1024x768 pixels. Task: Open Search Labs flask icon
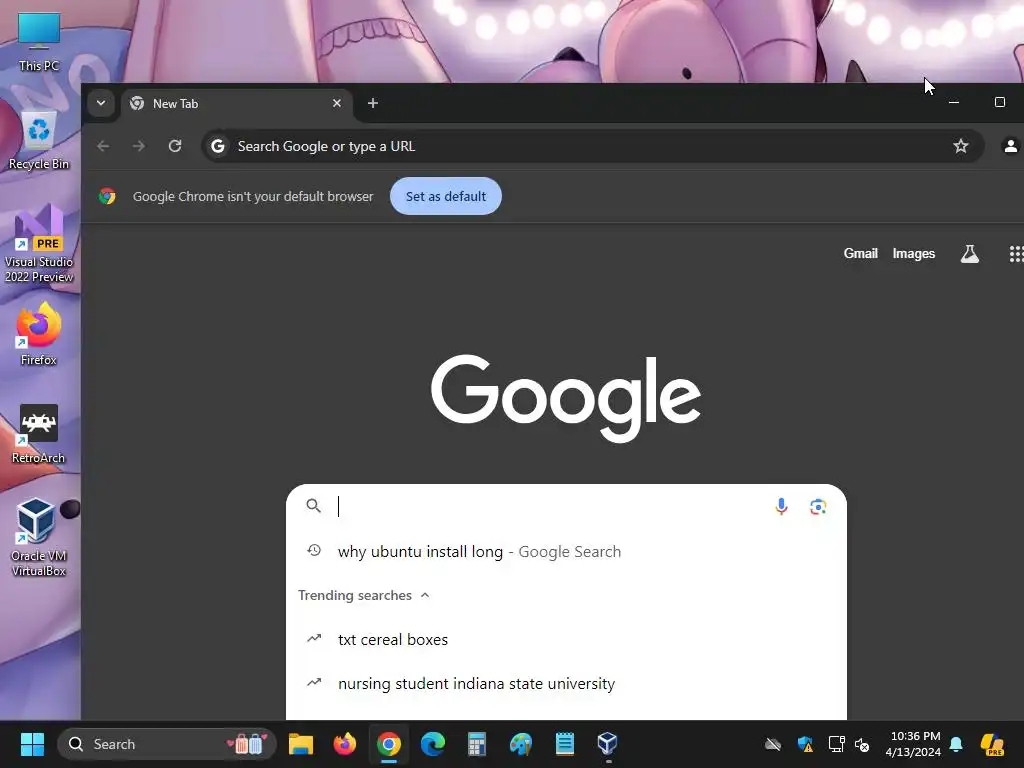pyautogui.click(x=970, y=253)
